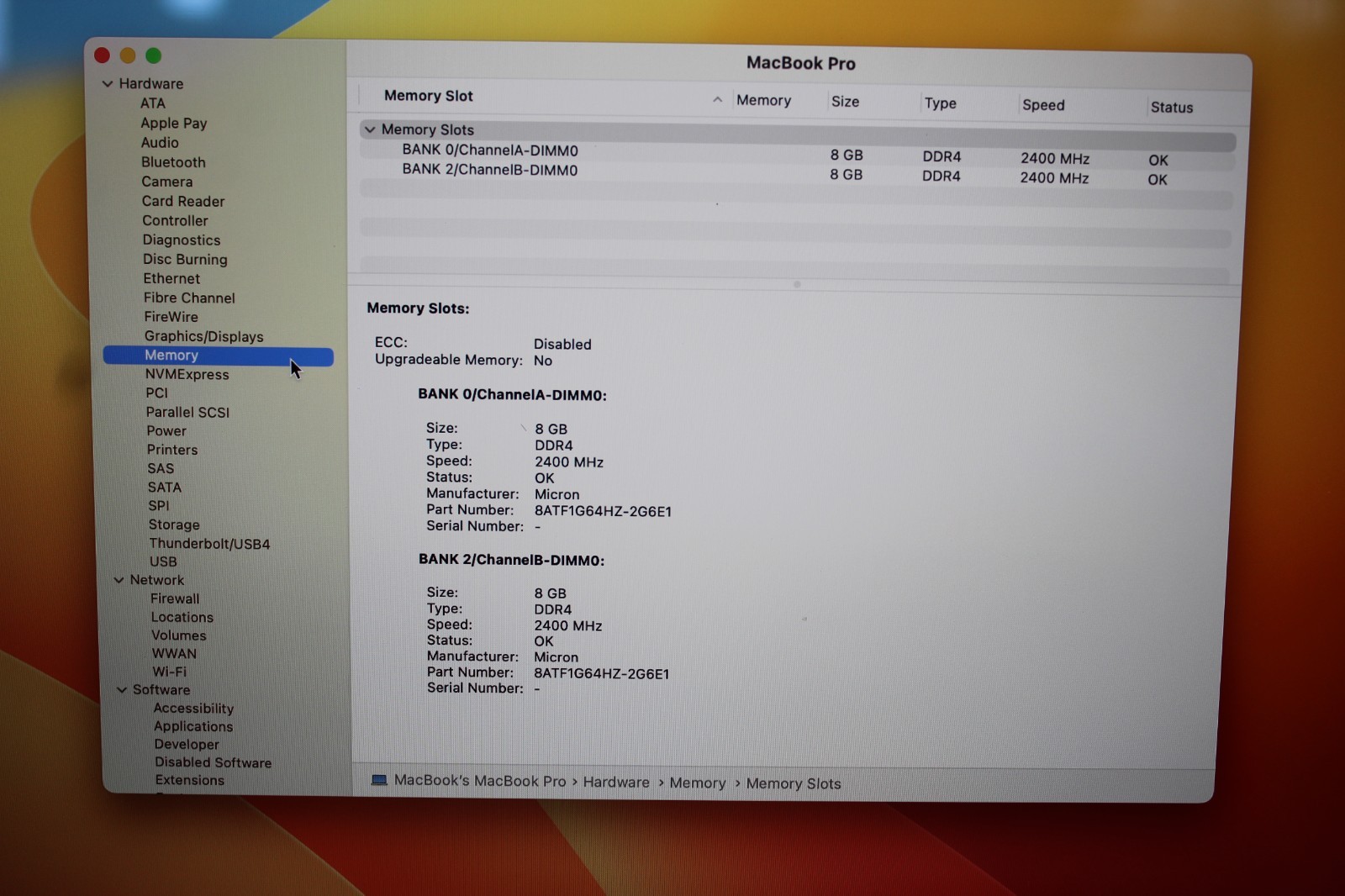Click the Hardware group label in the sidebar

pos(151,83)
